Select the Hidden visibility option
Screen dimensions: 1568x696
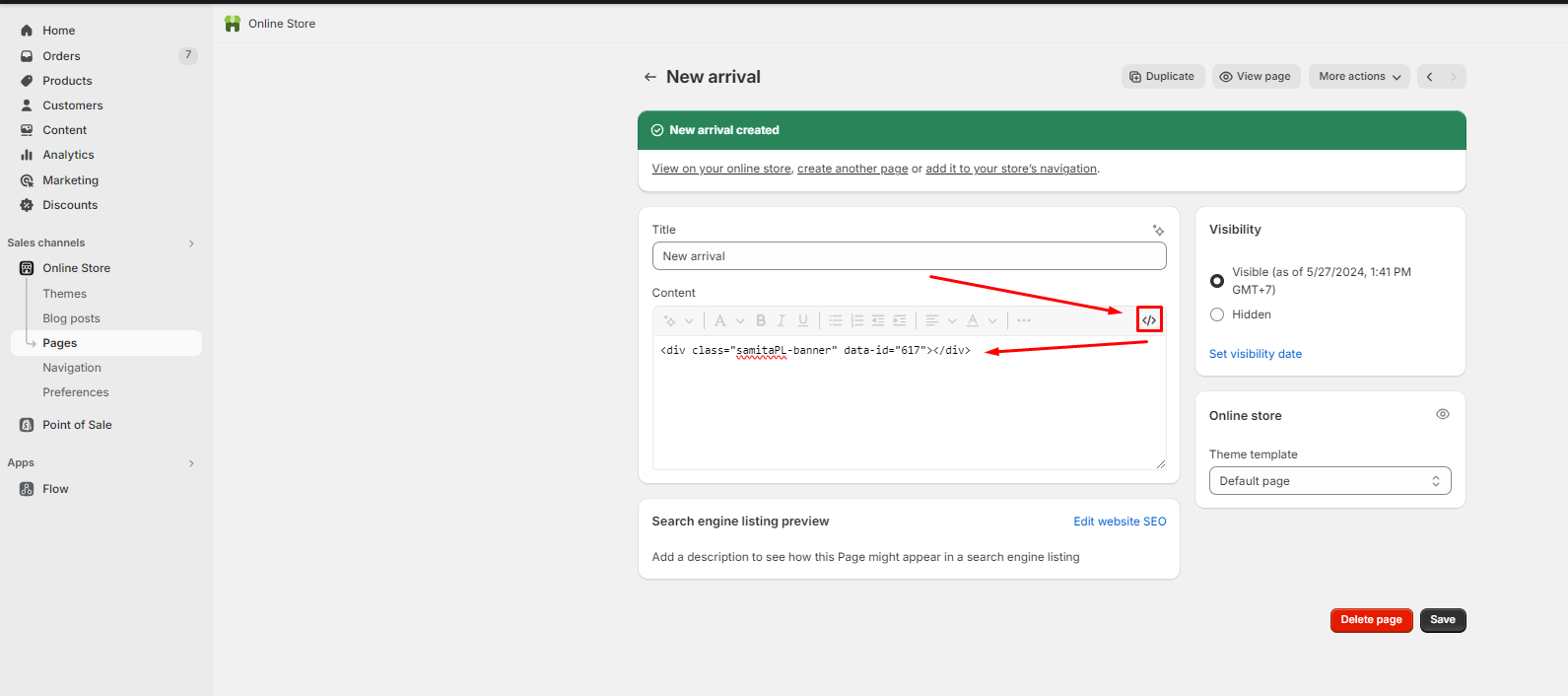click(x=1217, y=314)
